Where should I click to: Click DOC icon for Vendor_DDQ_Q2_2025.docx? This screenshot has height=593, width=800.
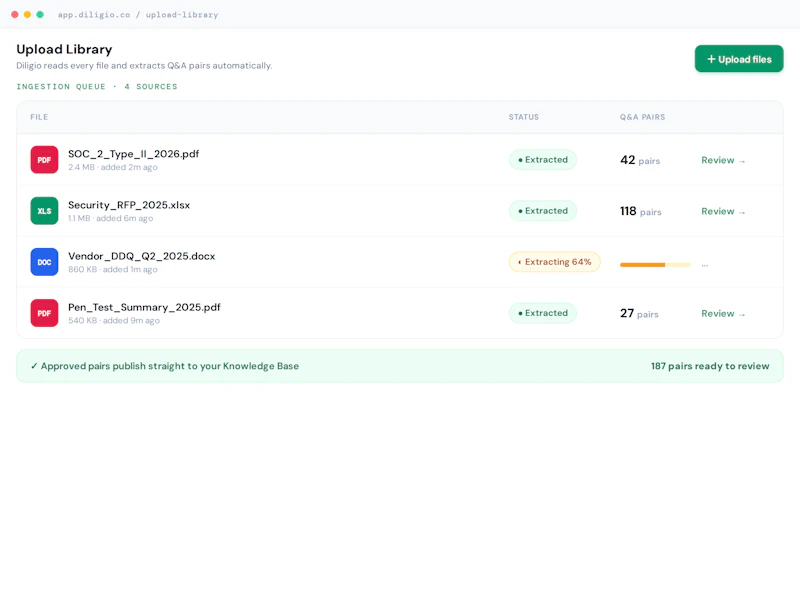tap(44, 262)
